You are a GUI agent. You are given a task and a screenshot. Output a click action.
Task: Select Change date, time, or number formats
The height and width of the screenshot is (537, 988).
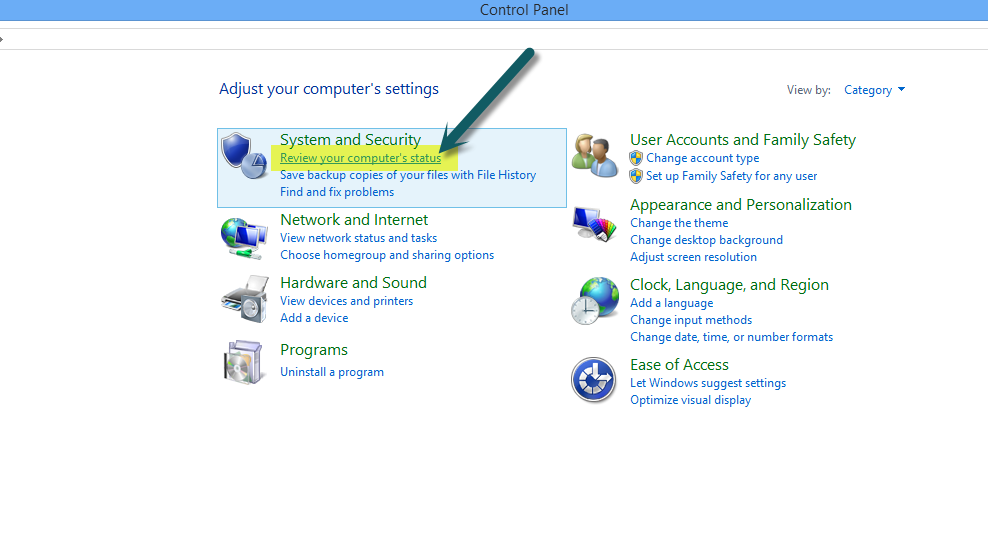point(732,337)
